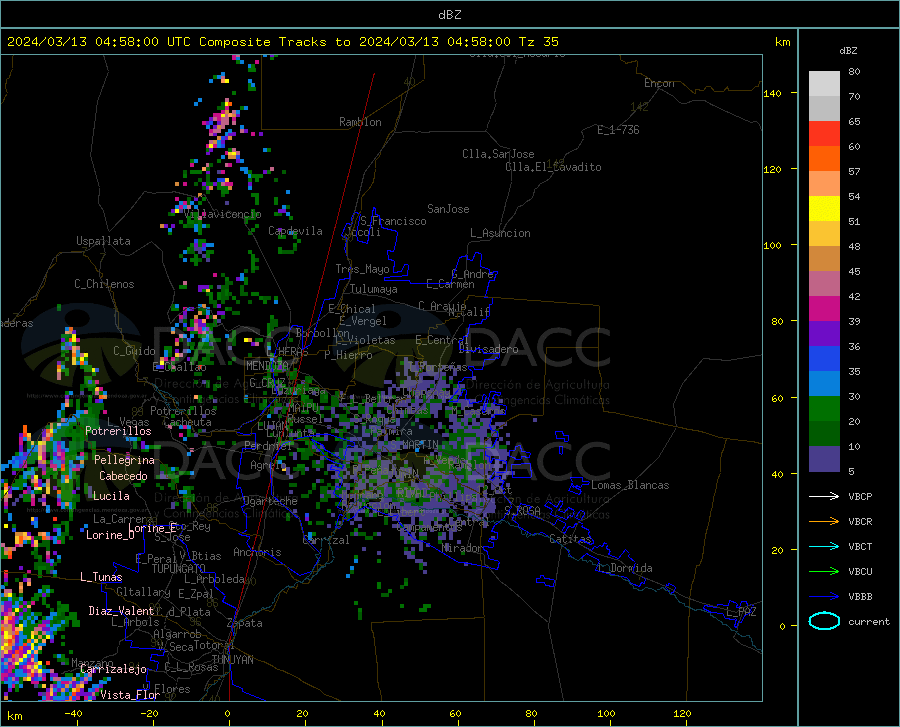900x727 pixels.
Task: Click the '100' km tick on right axis
Action: pyautogui.click(x=772, y=245)
